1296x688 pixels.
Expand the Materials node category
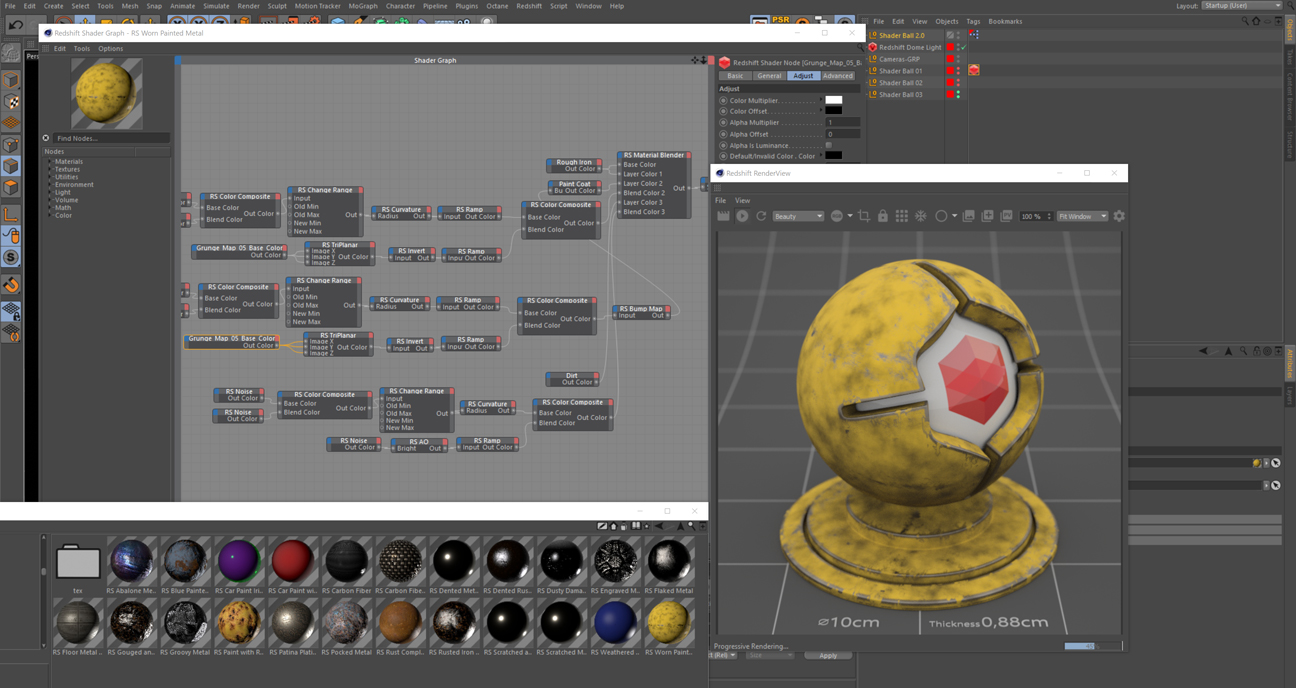pos(50,161)
